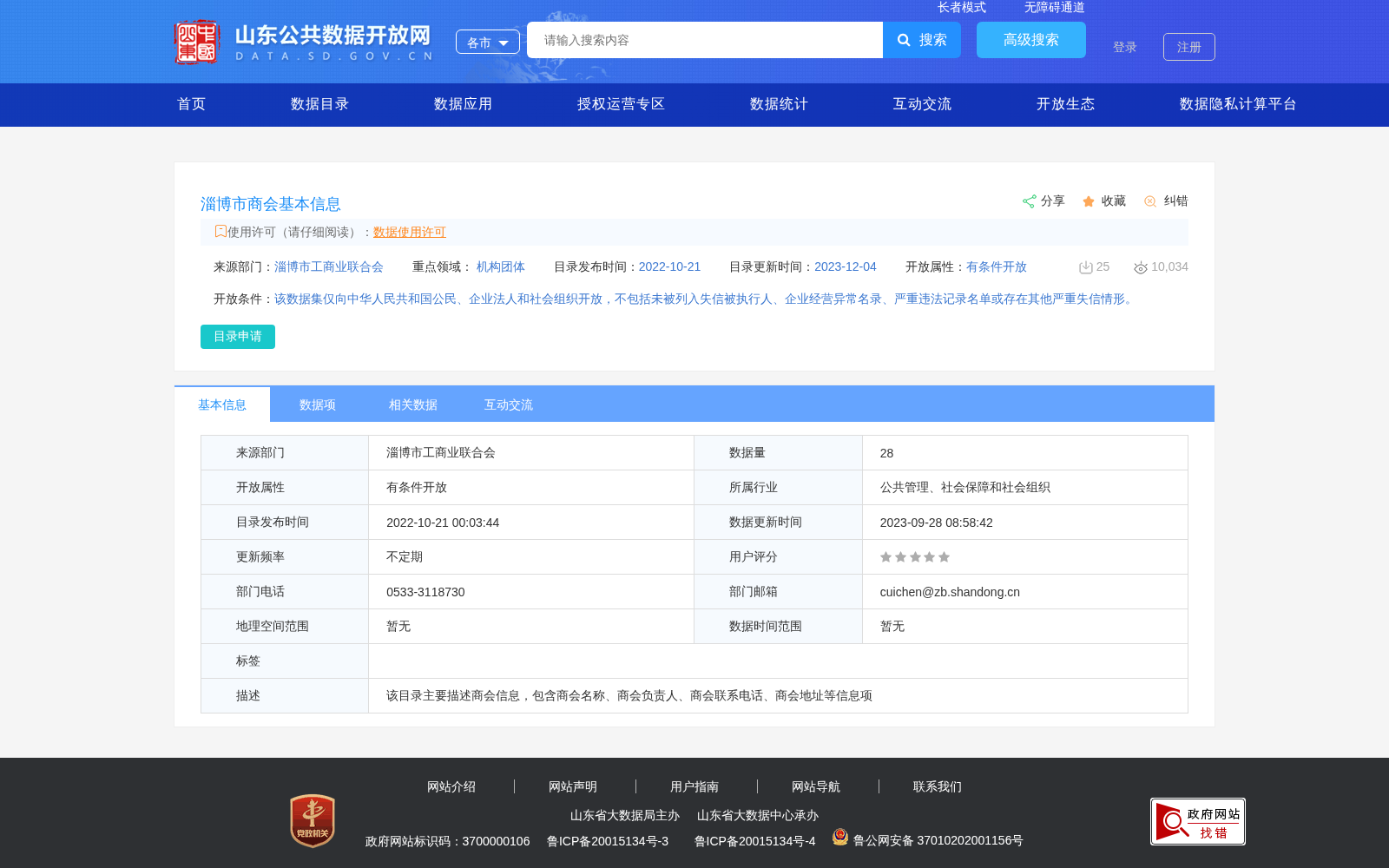Open 数据统计 menu item

[780, 104]
